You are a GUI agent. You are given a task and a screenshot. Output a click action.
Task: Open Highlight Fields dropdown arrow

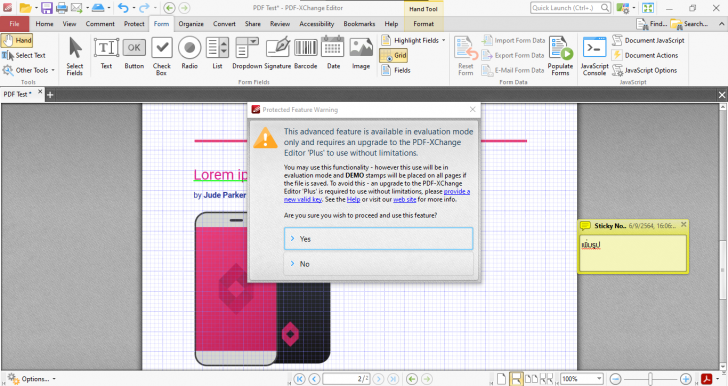click(443, 40)
